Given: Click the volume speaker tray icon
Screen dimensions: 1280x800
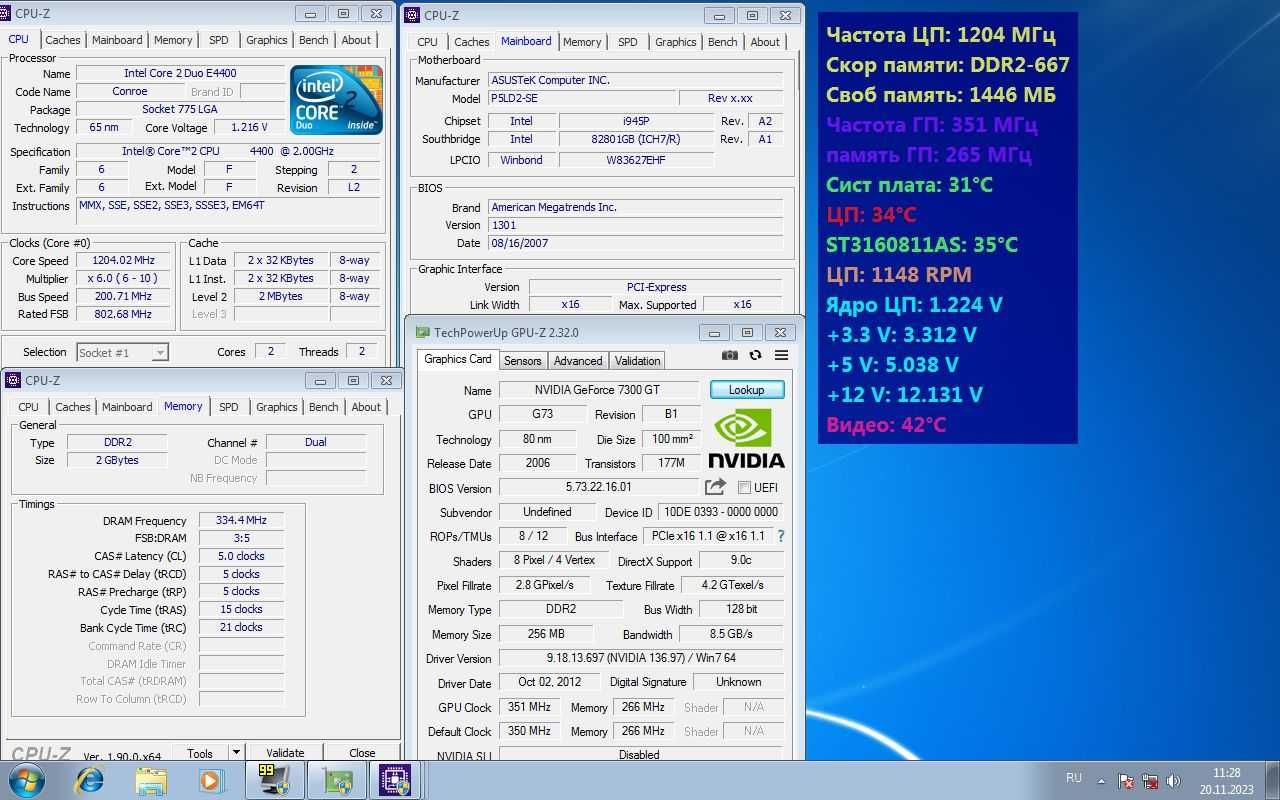Looking at the screenshot, I should tap(1174, 780).
